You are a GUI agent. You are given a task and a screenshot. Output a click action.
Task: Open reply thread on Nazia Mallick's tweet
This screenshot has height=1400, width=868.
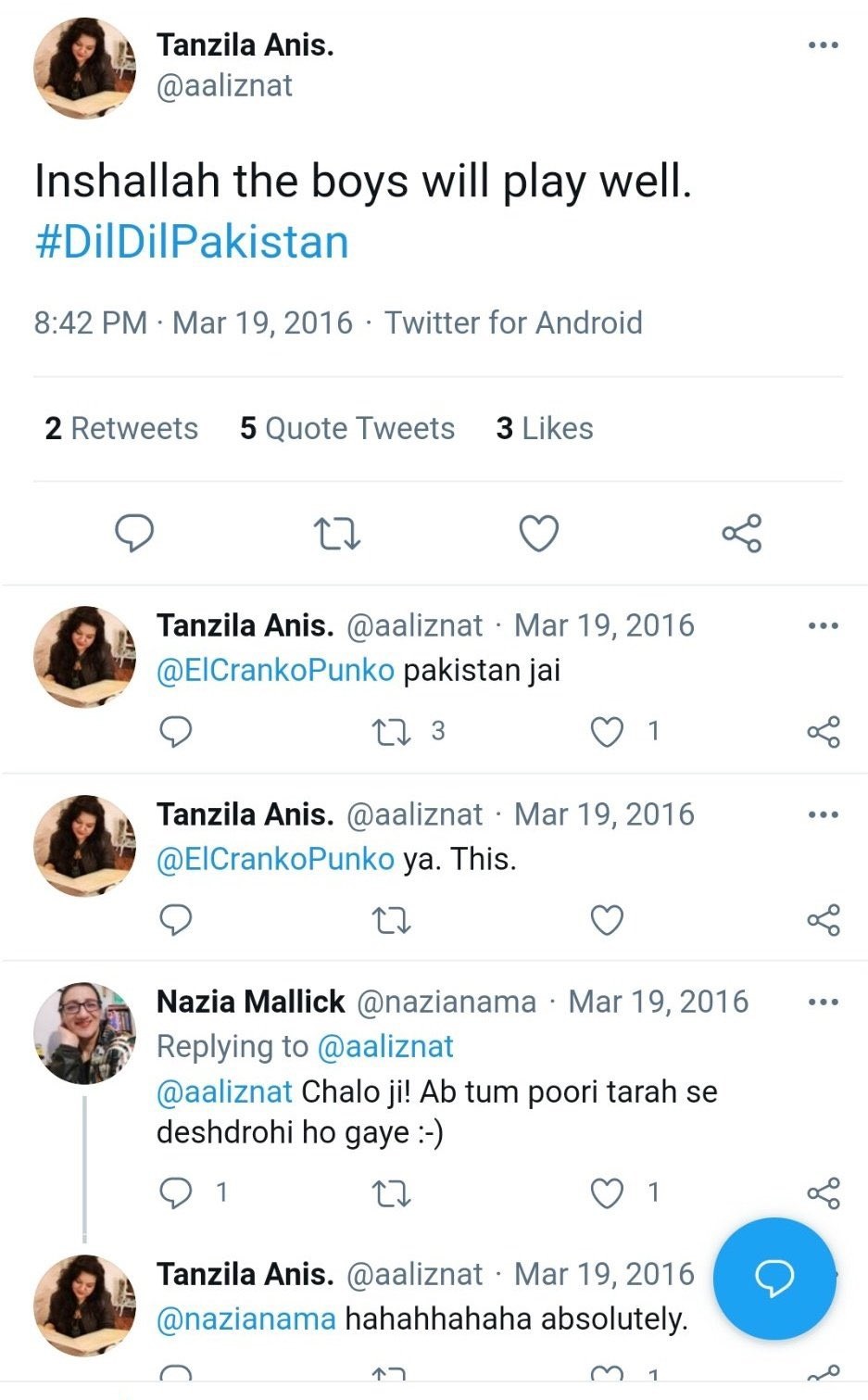tap(176, 1193)
